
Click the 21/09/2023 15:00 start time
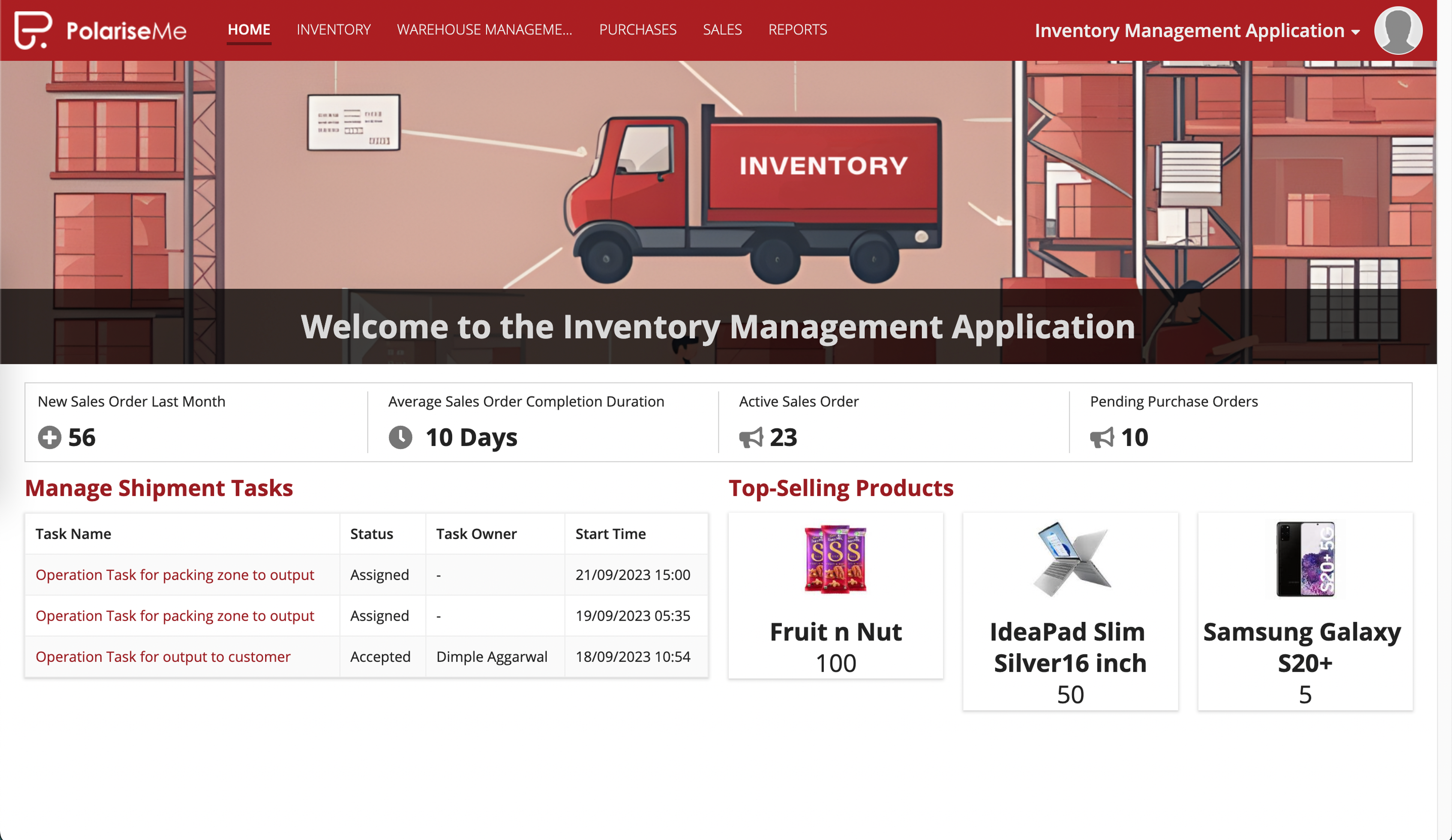click(633, 574)
